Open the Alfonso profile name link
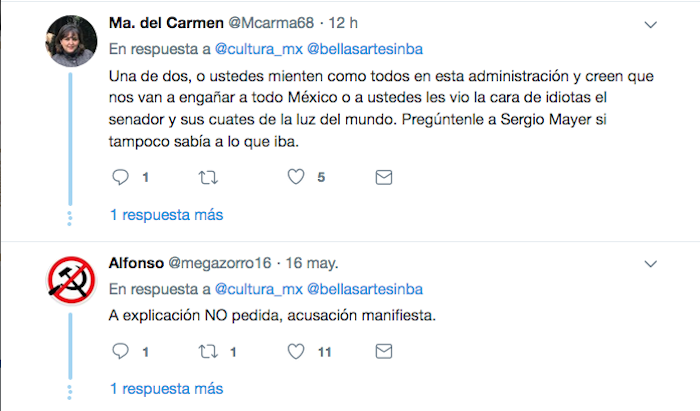 [x=136, y=264]
